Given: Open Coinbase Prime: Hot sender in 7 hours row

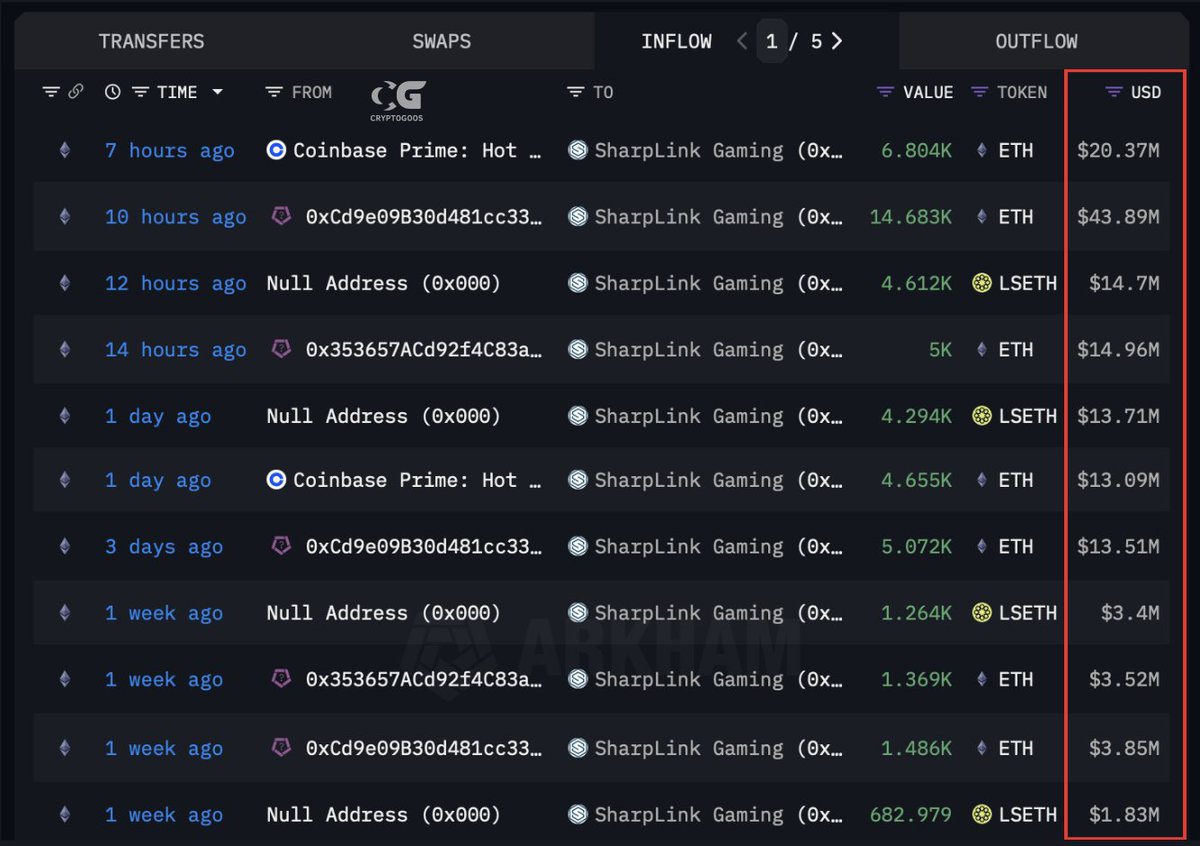Looking at the screenshot, I should click(418, 150).
